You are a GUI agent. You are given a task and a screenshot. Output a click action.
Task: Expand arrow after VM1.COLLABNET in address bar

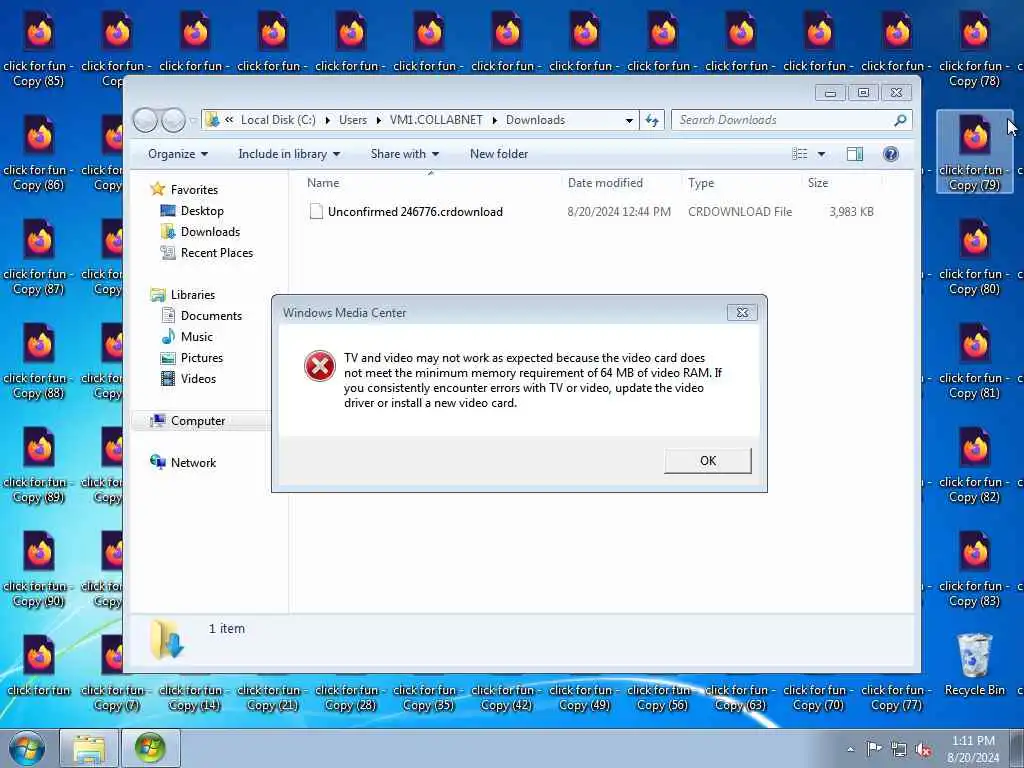[494, 120]
